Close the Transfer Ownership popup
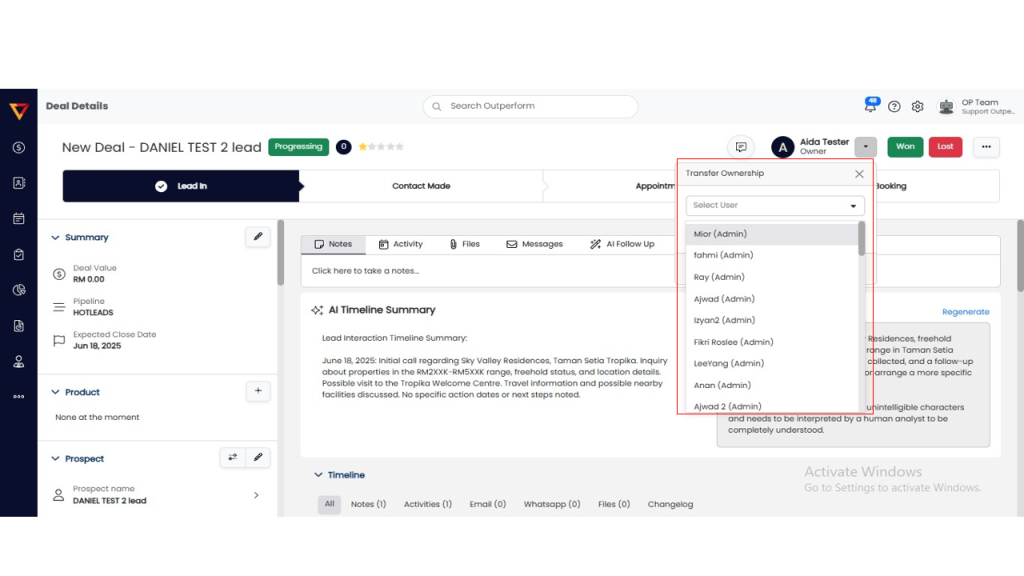 click(859, 174)
